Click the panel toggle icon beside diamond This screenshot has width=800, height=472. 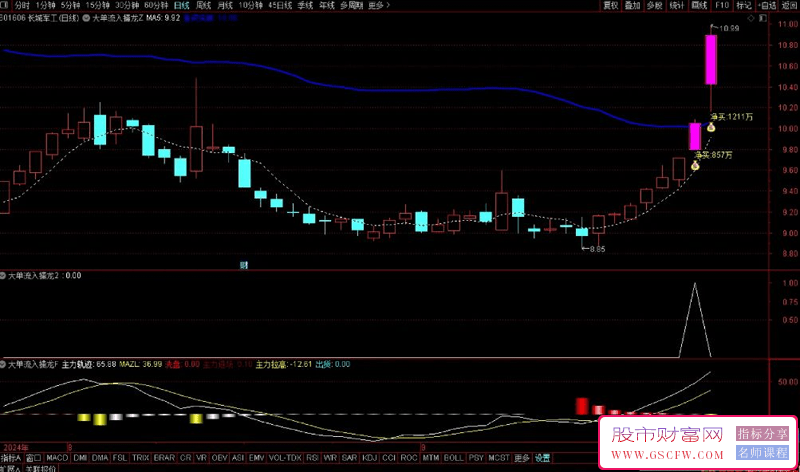click(762, 18)
